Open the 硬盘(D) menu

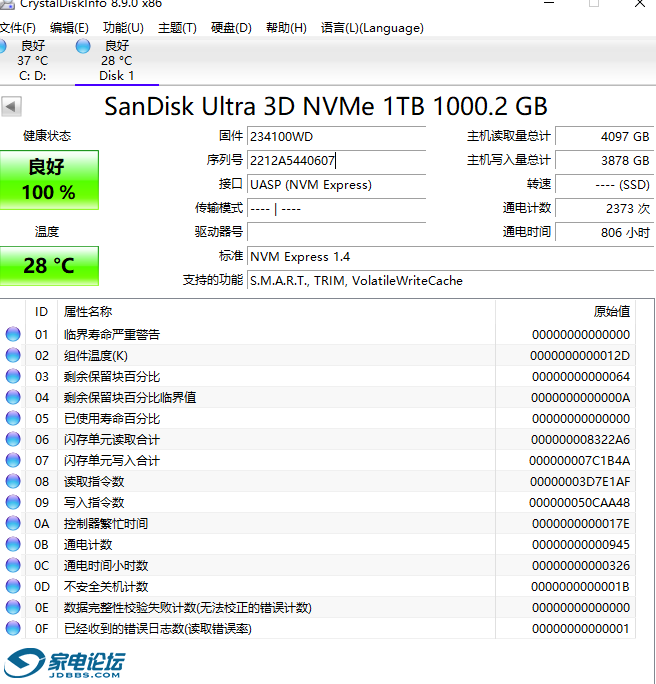click(231, 28)
